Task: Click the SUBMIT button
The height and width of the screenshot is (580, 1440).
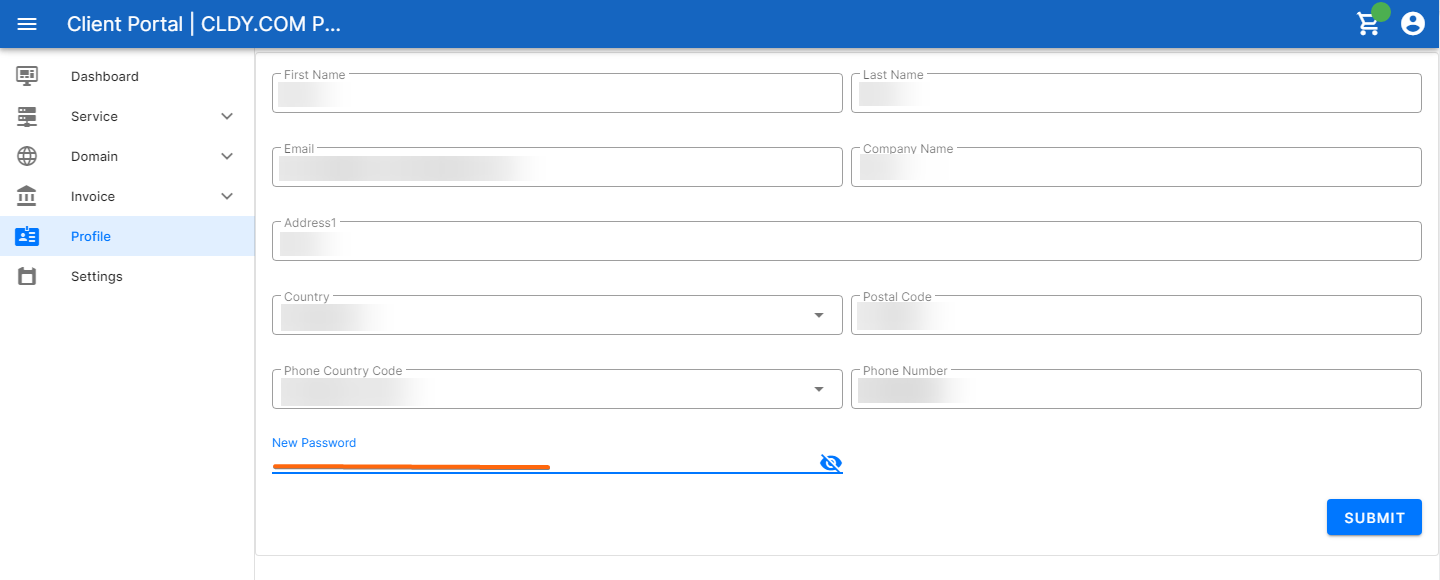Action: [1374, 517]
